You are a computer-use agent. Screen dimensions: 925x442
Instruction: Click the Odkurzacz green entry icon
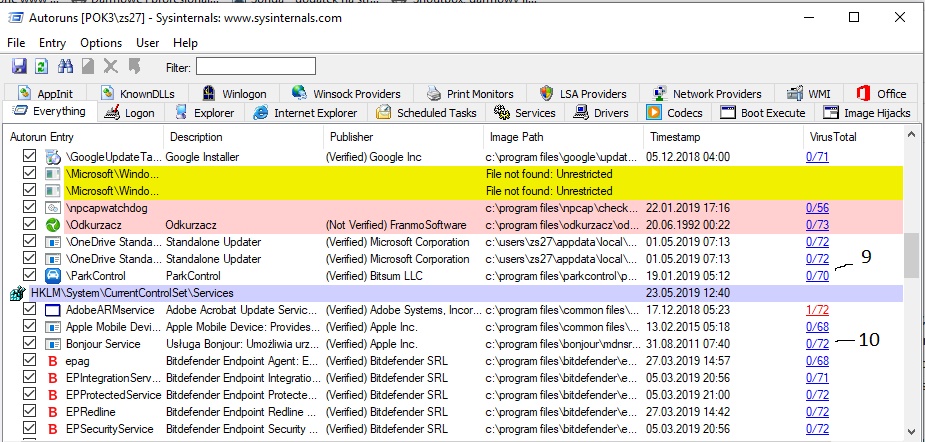pyautogui.click(x=53, y=225)
